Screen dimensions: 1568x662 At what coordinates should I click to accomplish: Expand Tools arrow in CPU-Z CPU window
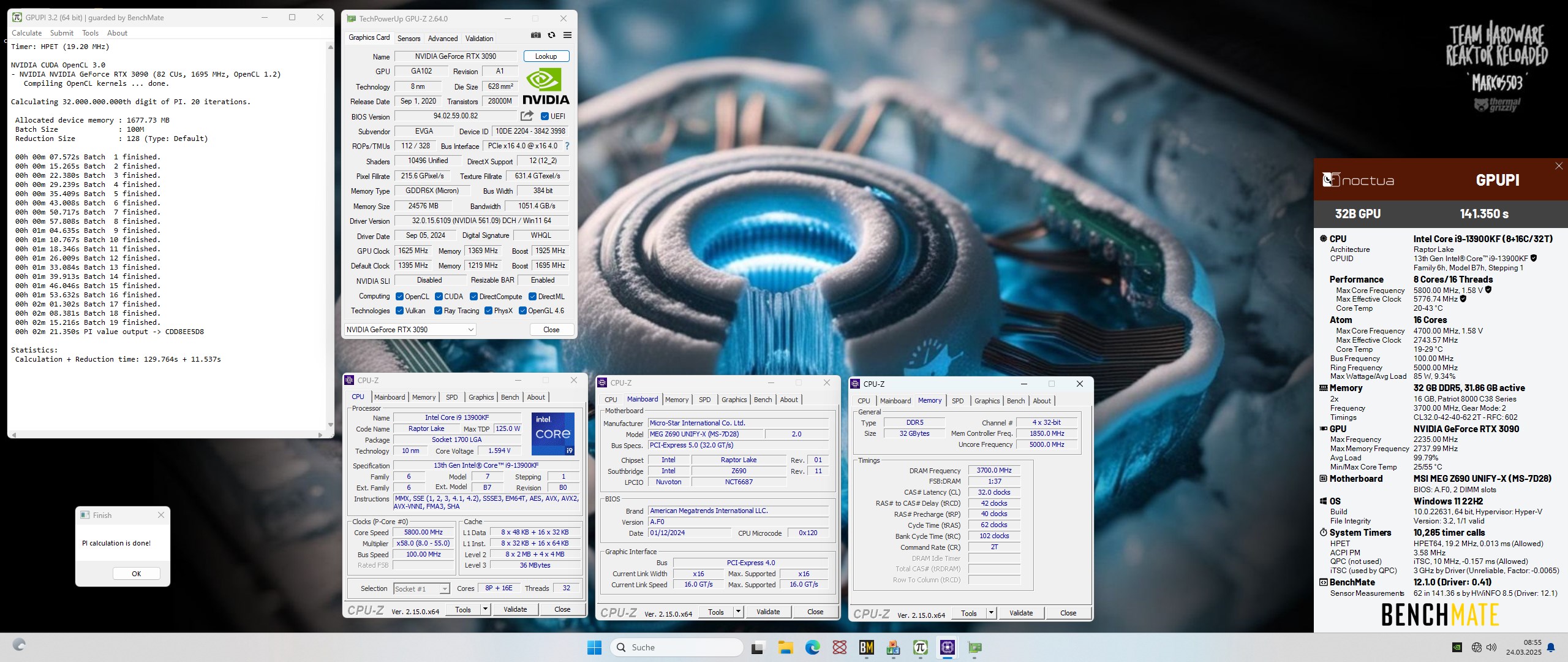pos(485,609)
